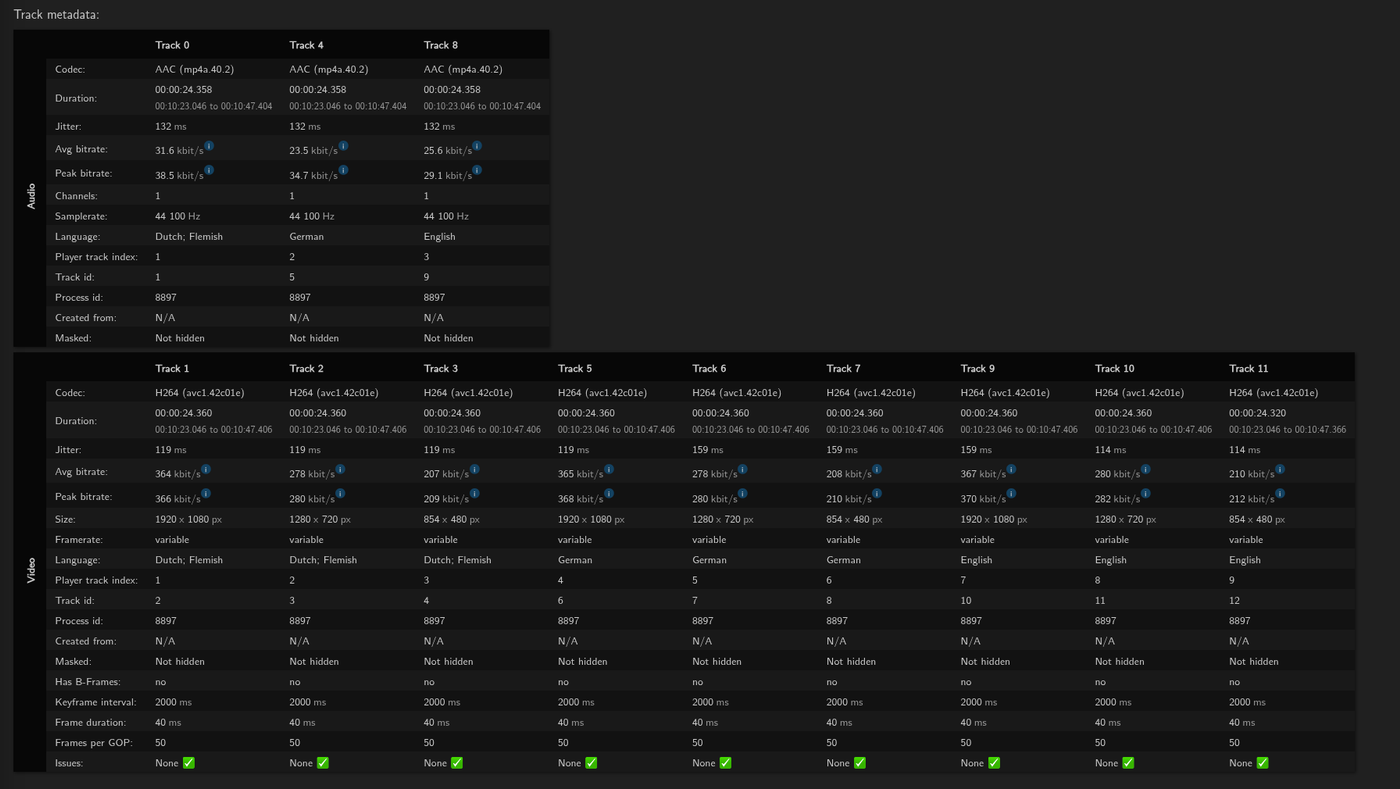Click info icon beside Track 8 avg bitrate 25.6 kbit/s
Image resolution: width=1400 pixels, height=789 pixels.
point(477,146)
